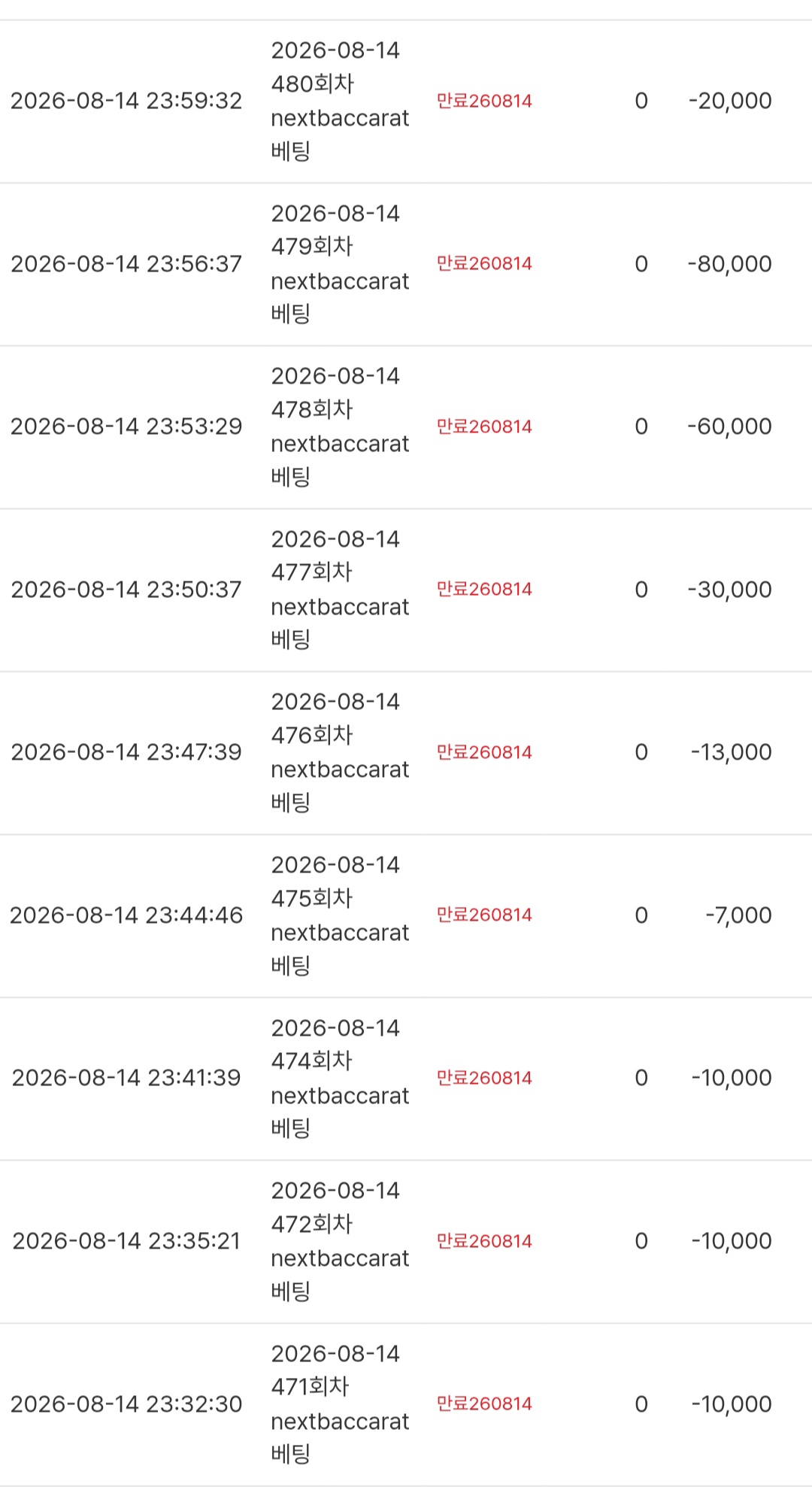Click the -13,000 amount value
Screen dimensions: 812x1487
point(731,752)
